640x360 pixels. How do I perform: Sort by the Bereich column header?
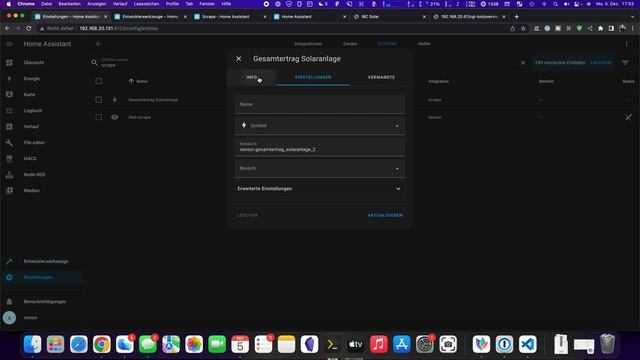pos(546,81)
